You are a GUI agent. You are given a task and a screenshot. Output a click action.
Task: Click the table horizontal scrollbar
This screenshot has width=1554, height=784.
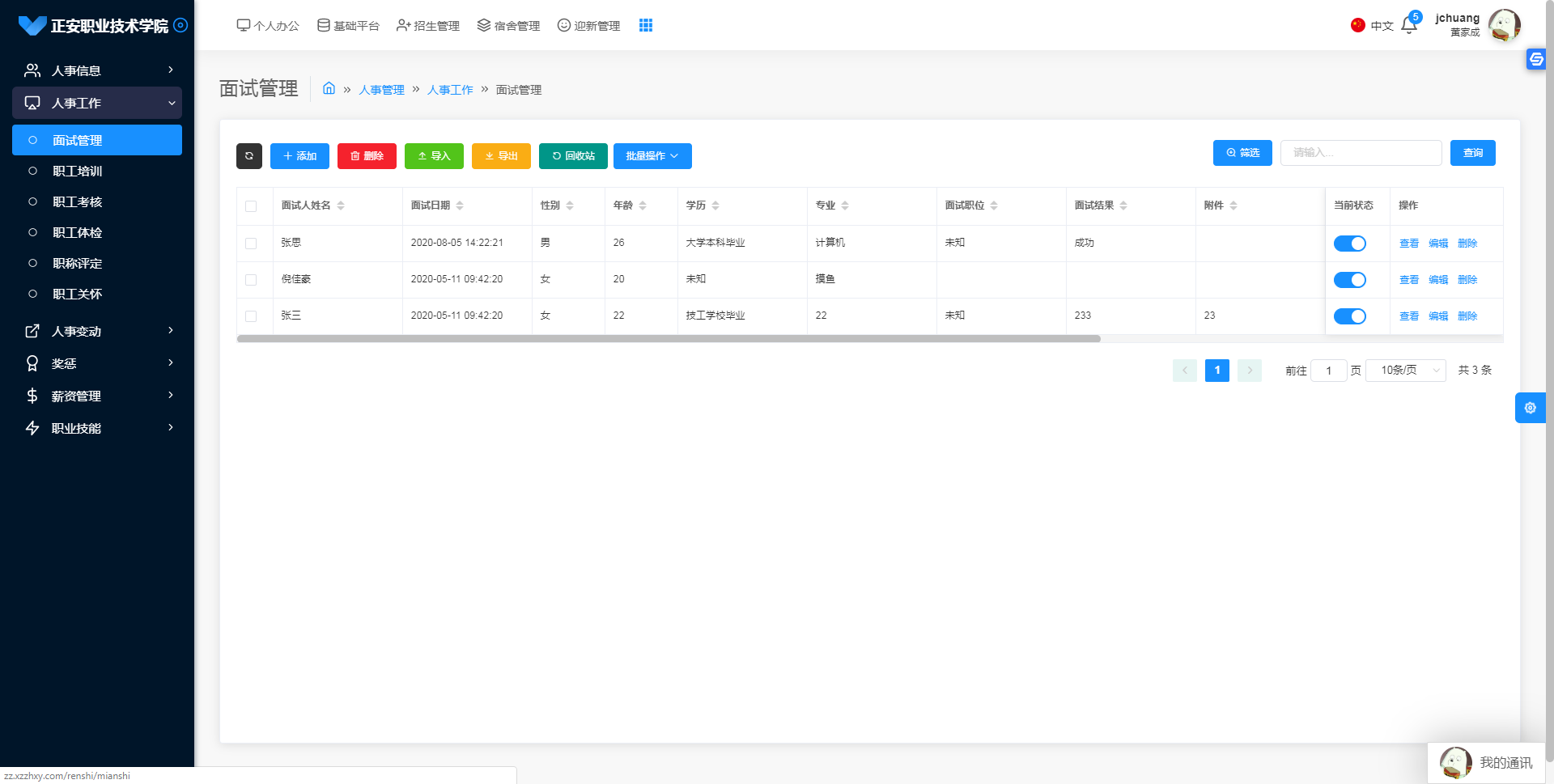[x=668, y=339]
